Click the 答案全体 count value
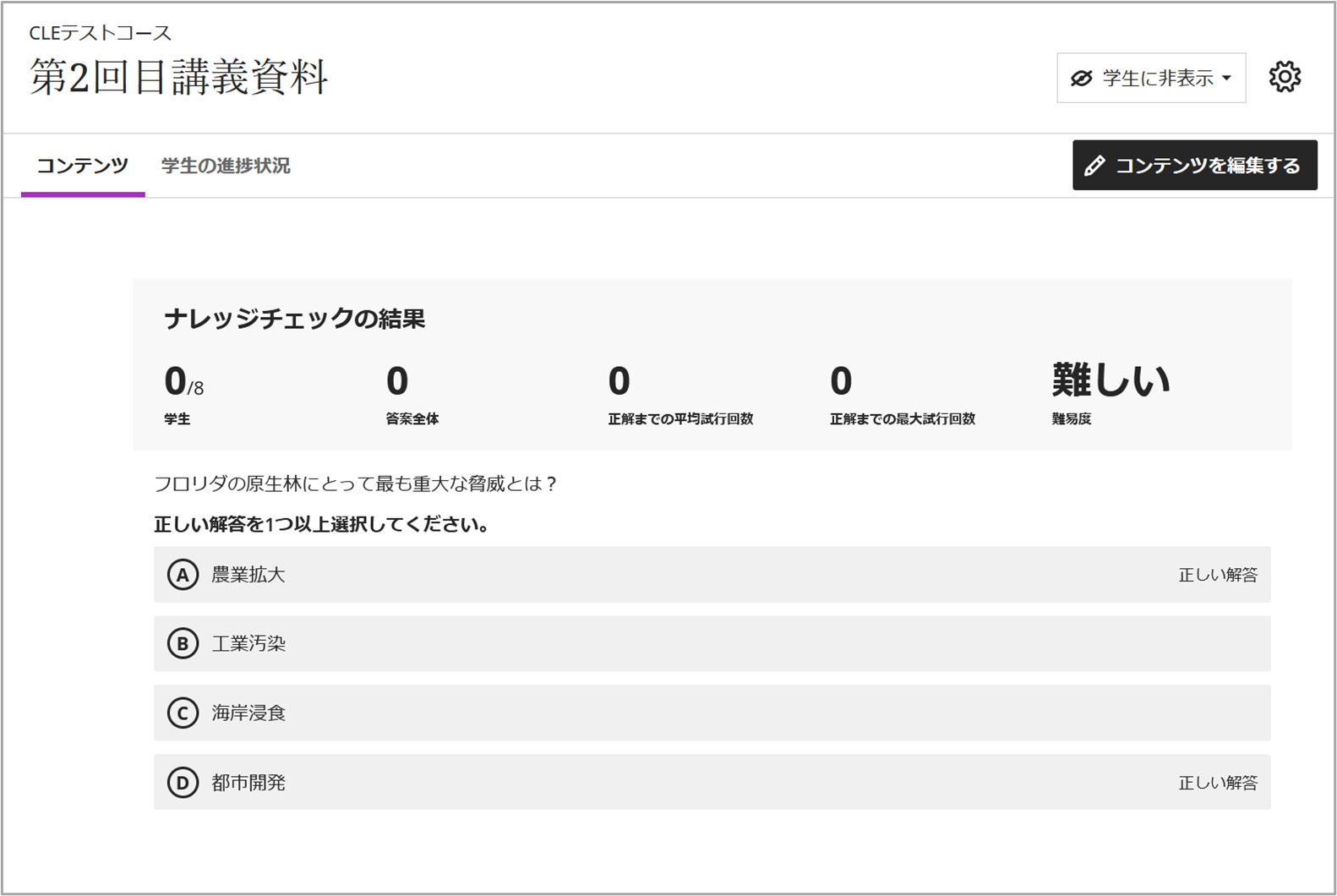Viewport: 1337px width, 896px height. (x=397, y=381)
